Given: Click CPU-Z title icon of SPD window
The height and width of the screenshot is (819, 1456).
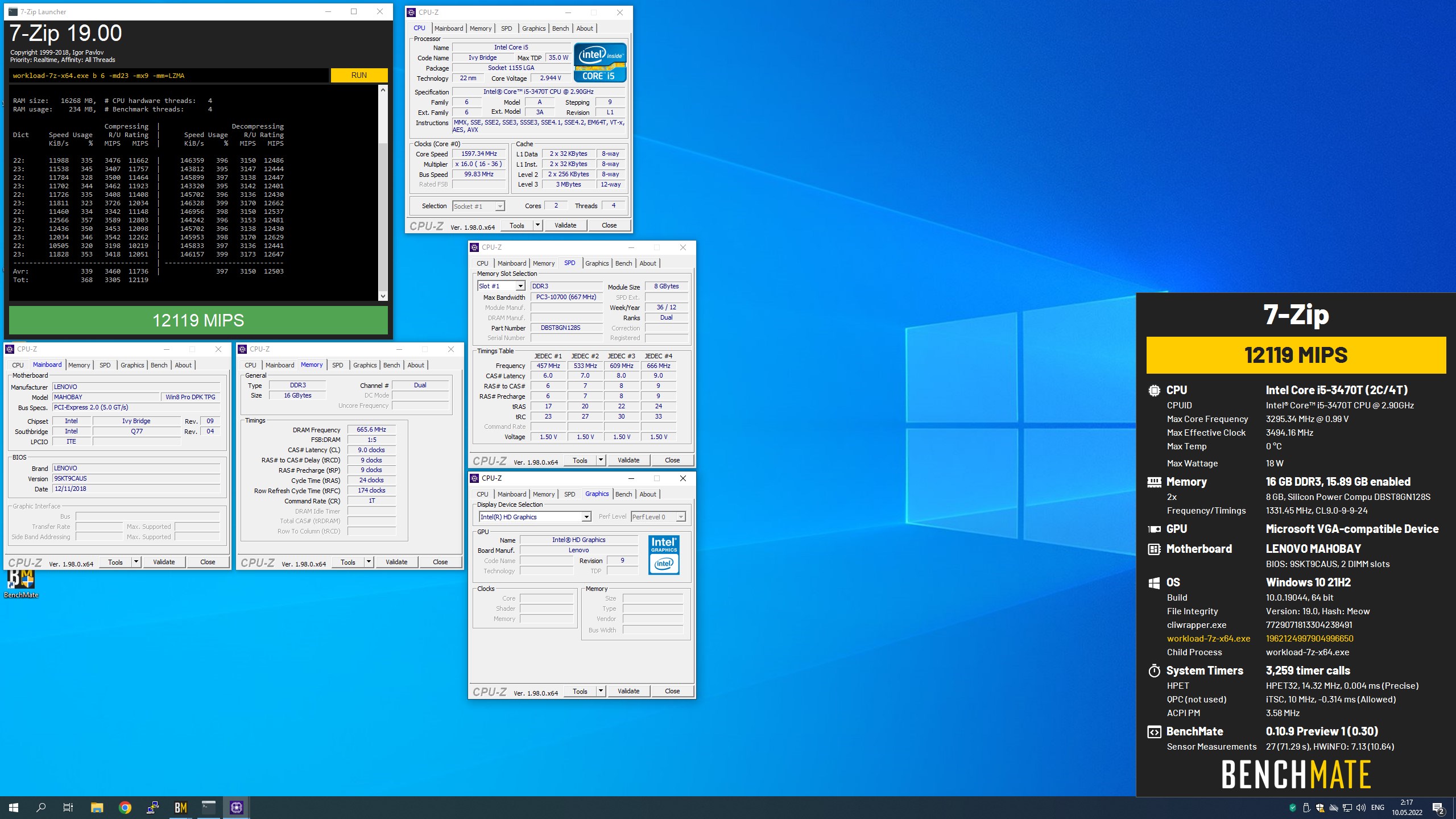Looking at the screenshot, I should (474, 247).
